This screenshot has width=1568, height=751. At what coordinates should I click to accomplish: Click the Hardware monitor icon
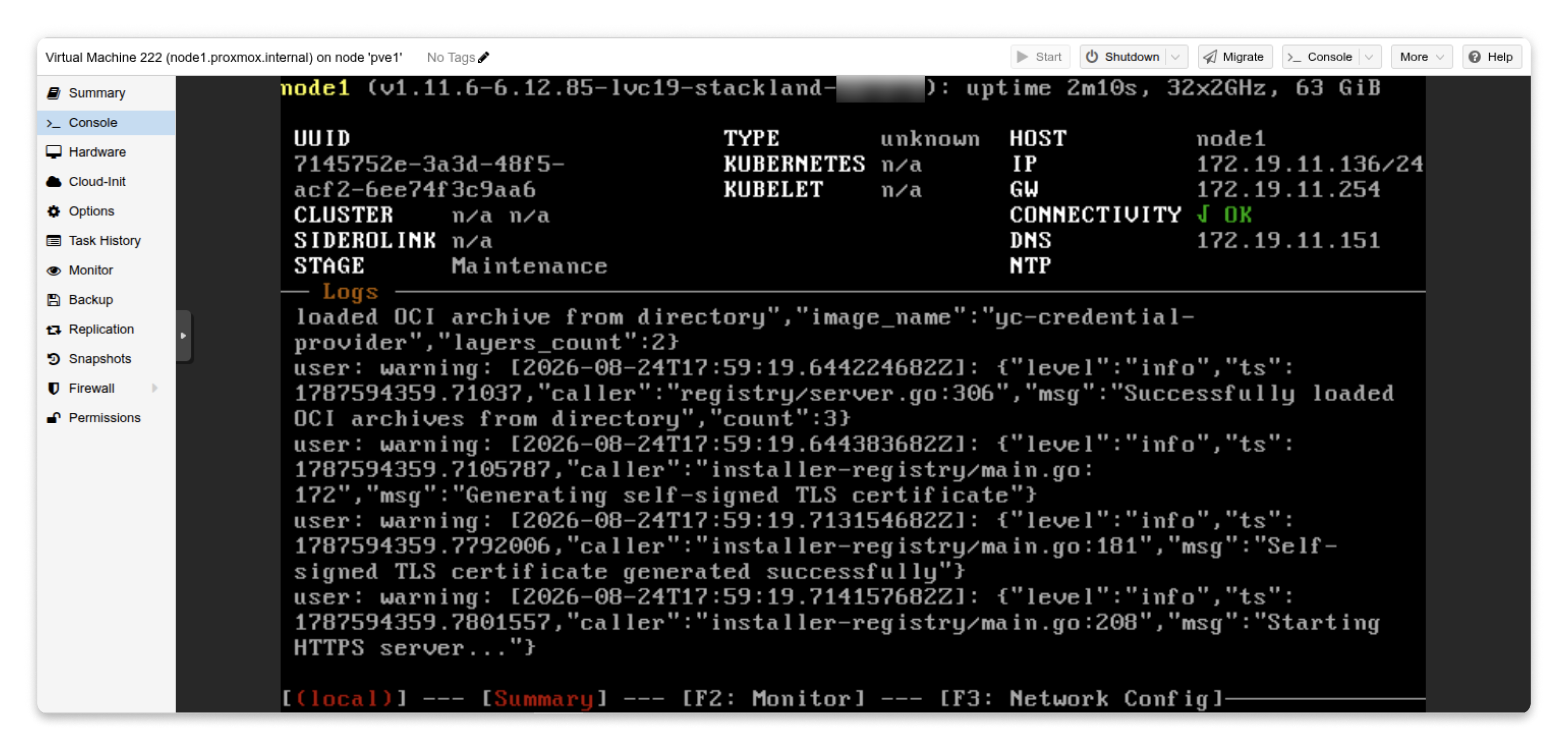53,152
